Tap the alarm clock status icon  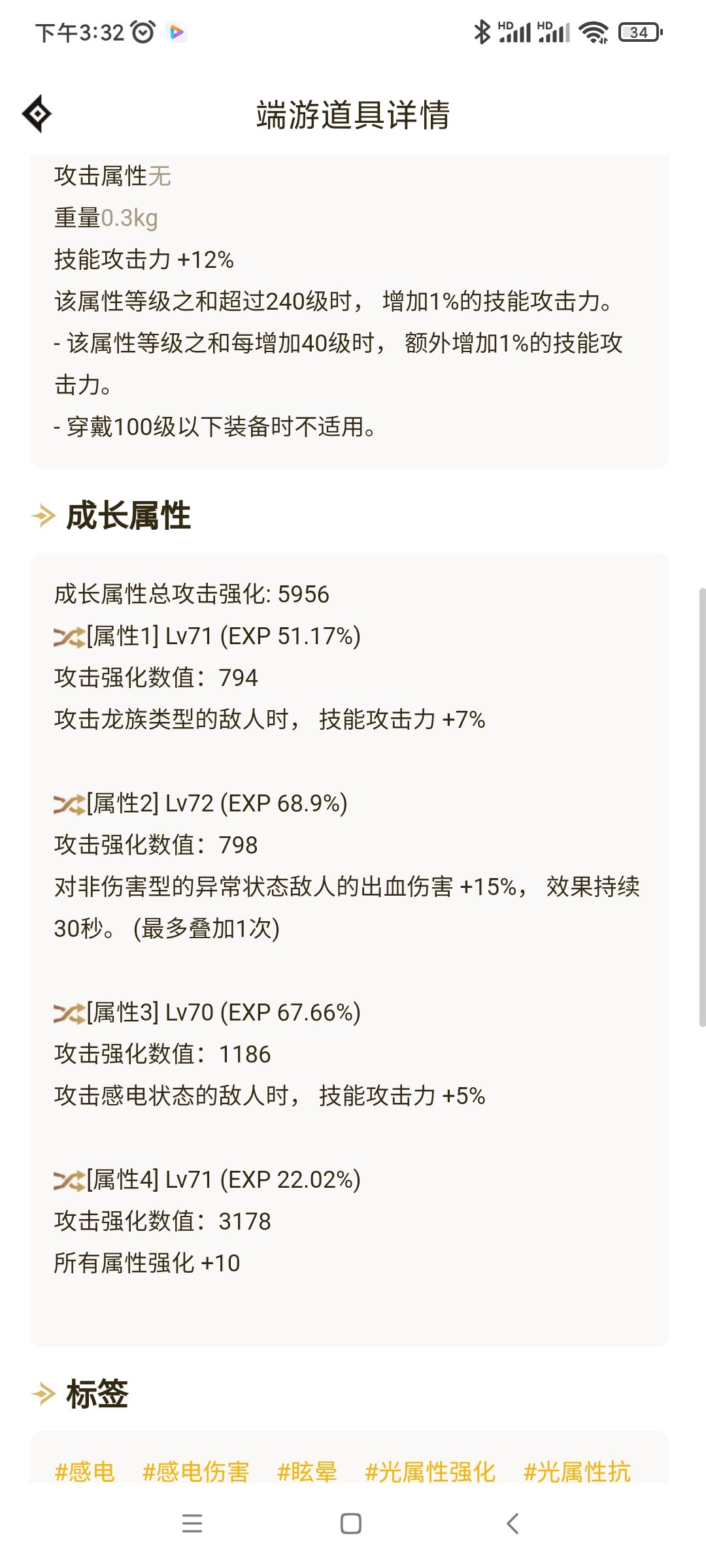pyautogui.click(x=143, y=32)
